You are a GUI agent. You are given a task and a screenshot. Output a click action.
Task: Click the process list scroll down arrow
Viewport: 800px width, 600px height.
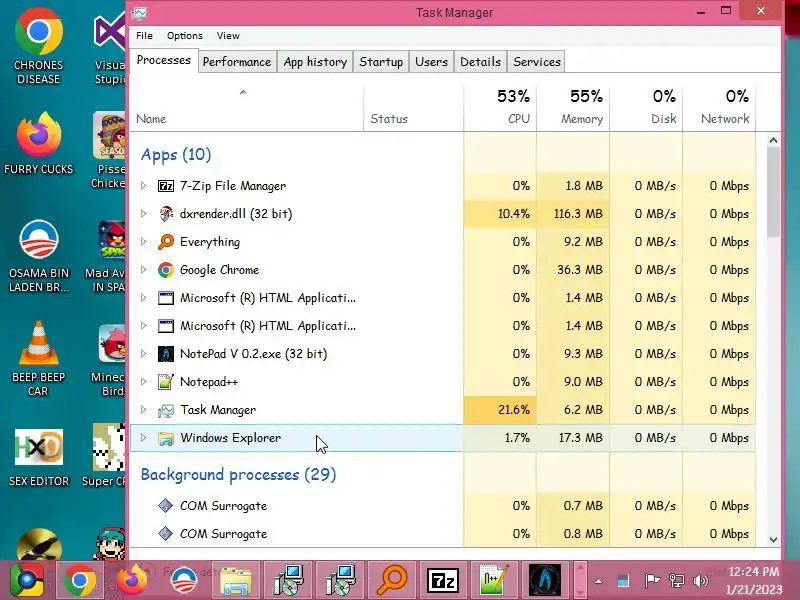(x=773, y=539)
